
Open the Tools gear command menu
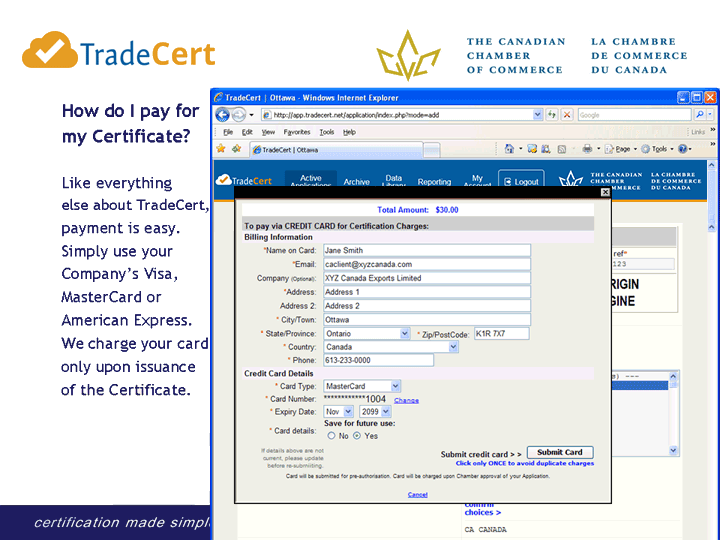[657, 149]
